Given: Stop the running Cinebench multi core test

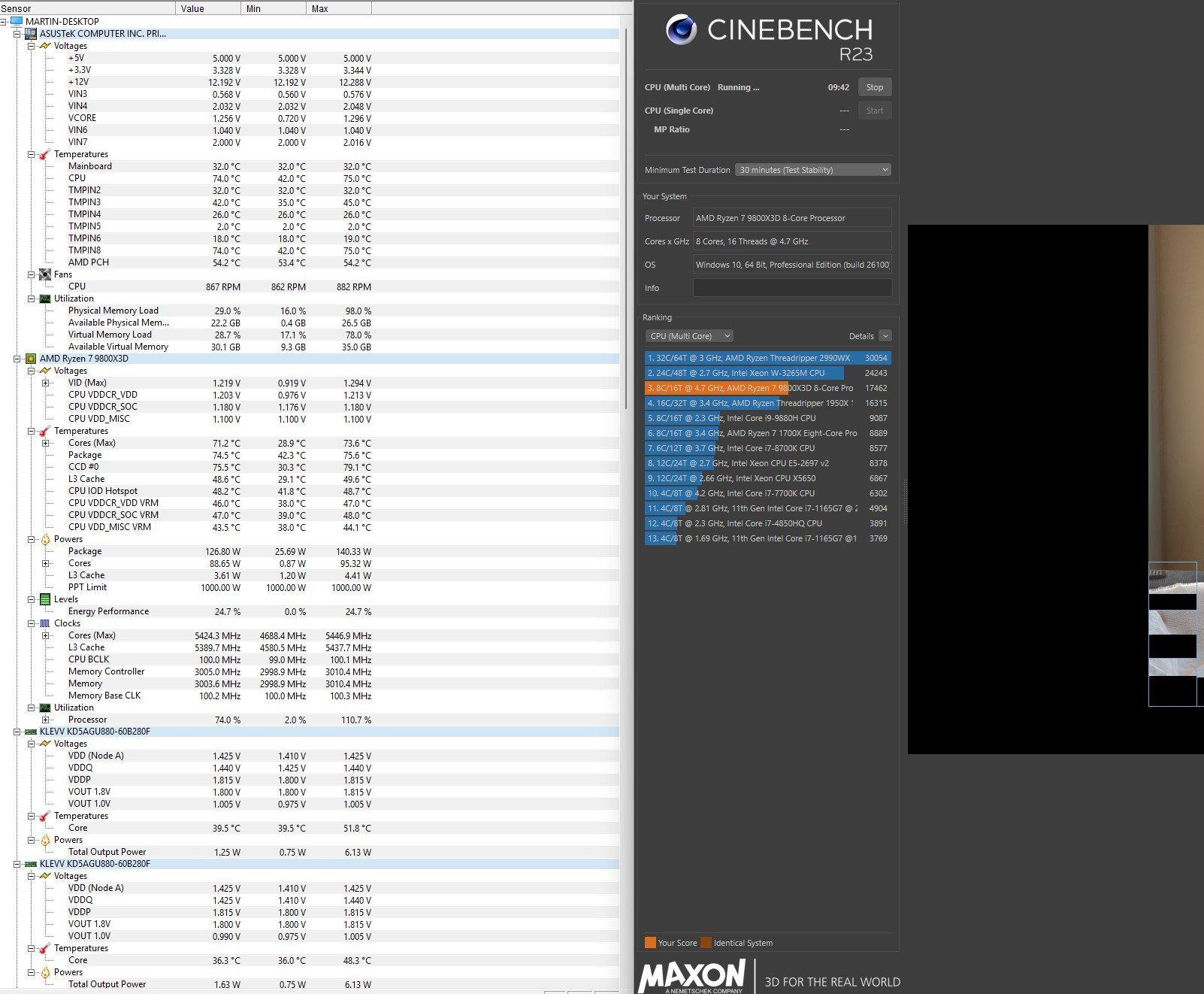Looking at the screenshot, I should click(875, 87).
